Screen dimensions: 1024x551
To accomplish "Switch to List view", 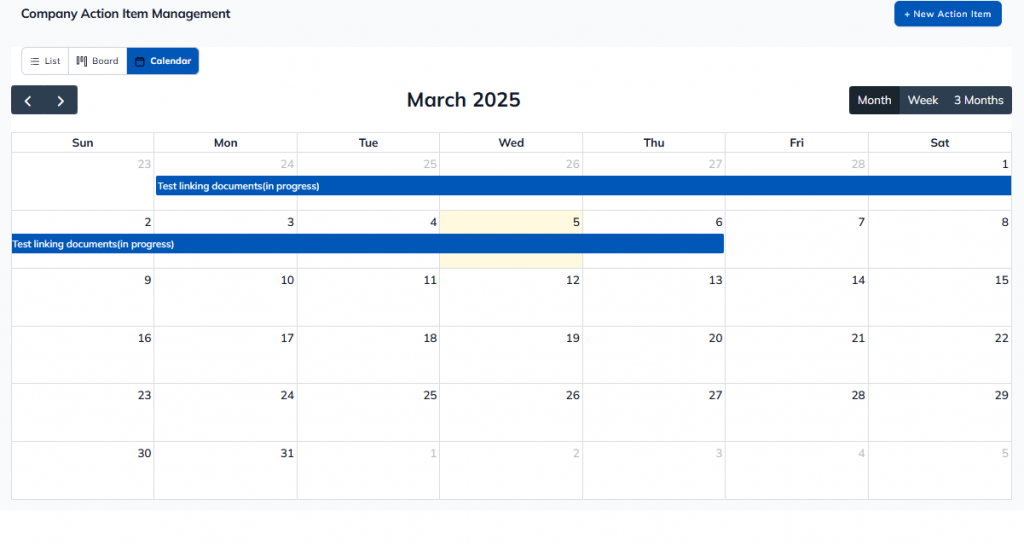I will coord(45,61).
